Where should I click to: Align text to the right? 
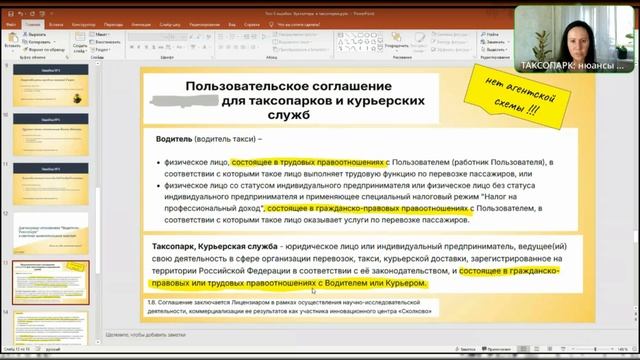(236, 48)
